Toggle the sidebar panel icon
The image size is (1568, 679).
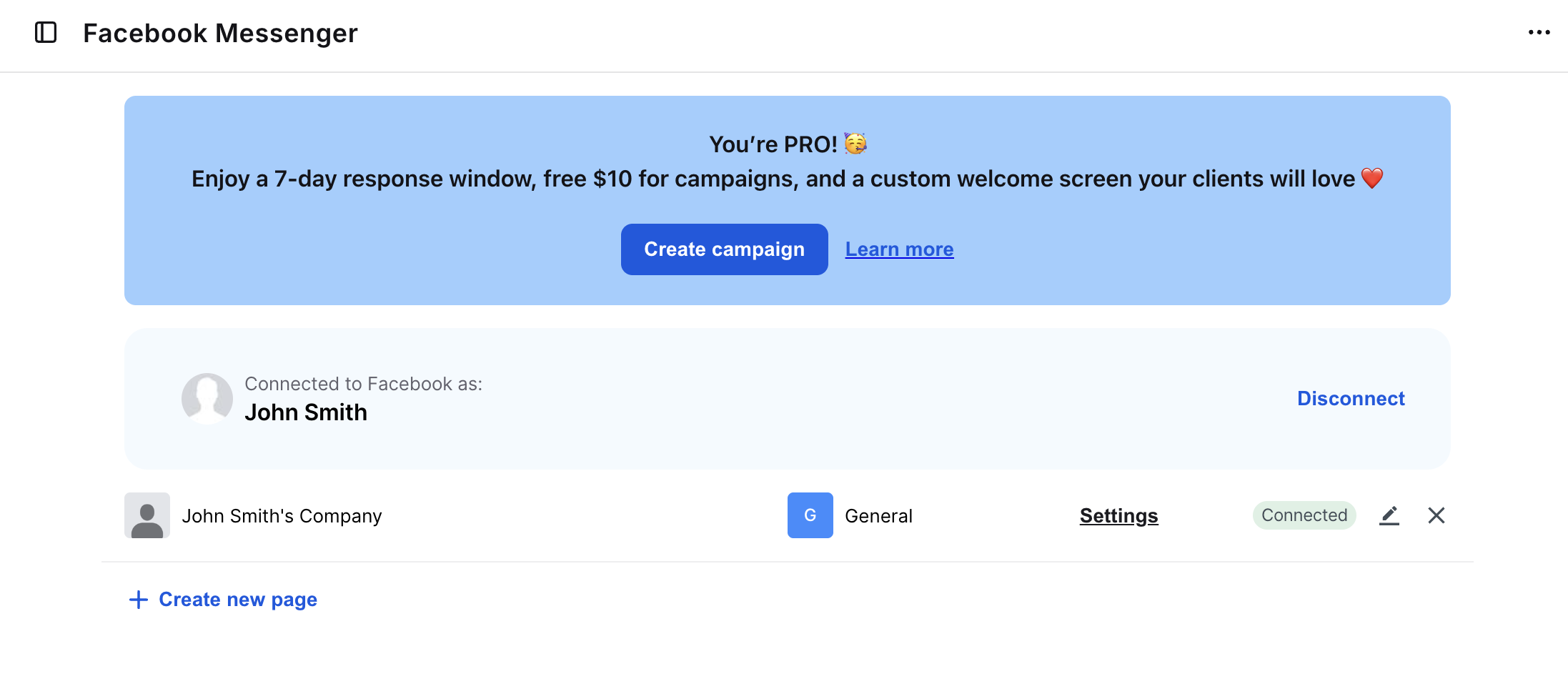46,32
